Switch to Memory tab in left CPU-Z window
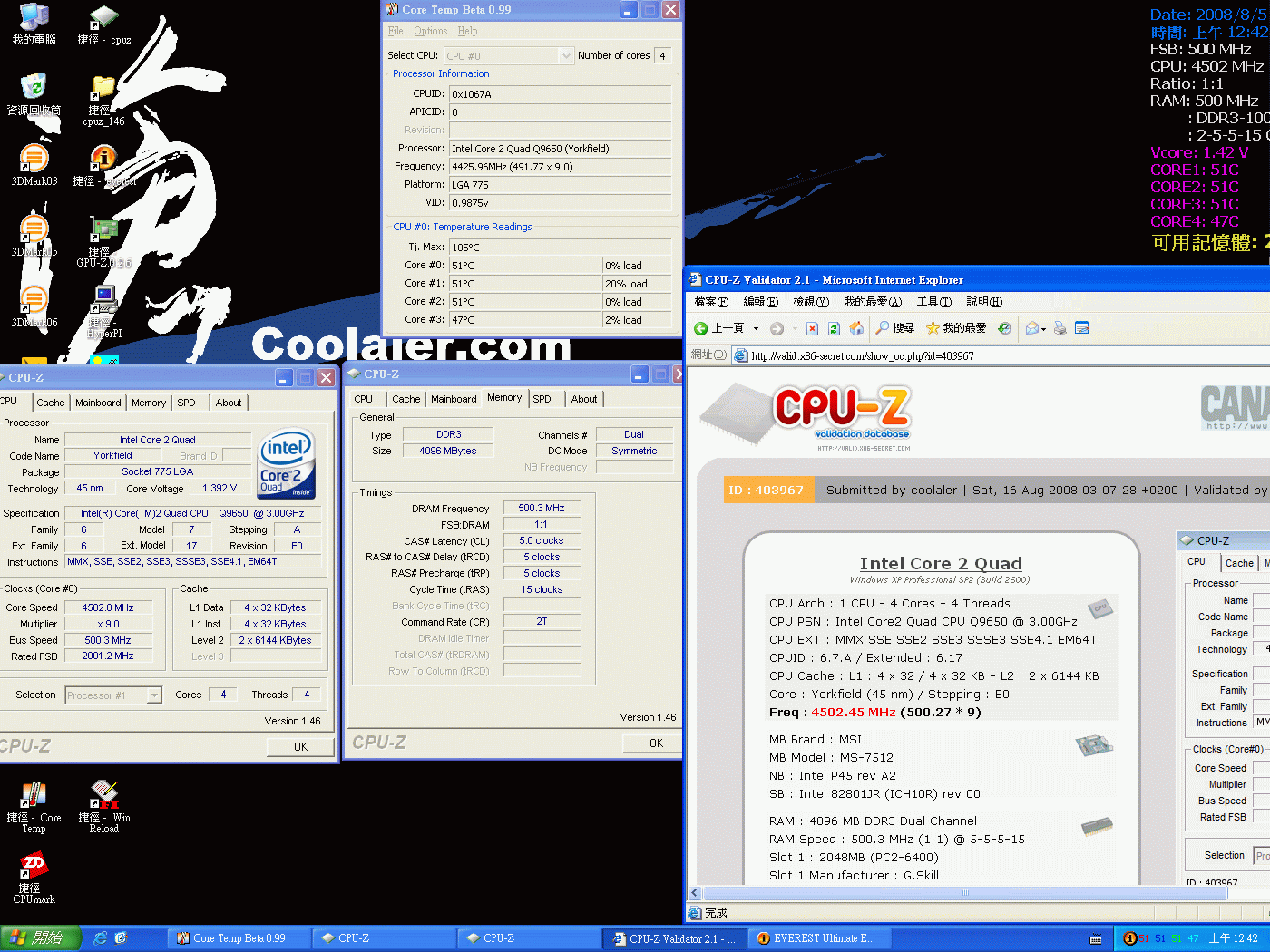1270x952 pixels. pos(149,403)
